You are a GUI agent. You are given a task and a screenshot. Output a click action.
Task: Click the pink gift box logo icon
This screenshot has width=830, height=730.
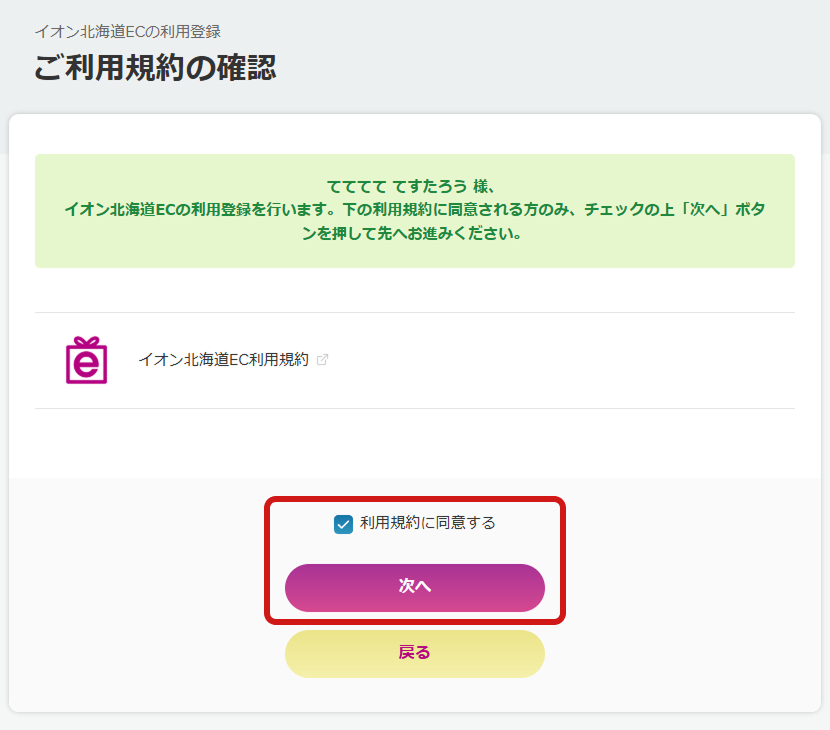(86, 360)
